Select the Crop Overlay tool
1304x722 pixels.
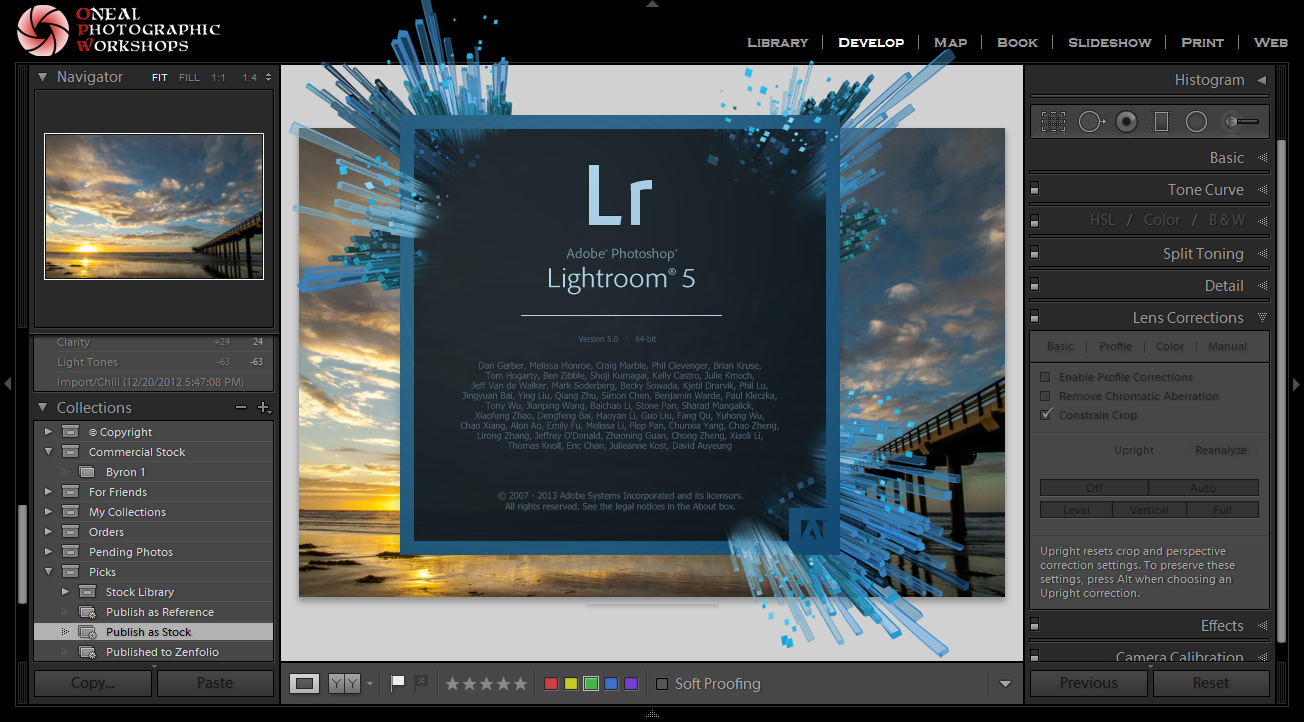[x=1053, y=122]
